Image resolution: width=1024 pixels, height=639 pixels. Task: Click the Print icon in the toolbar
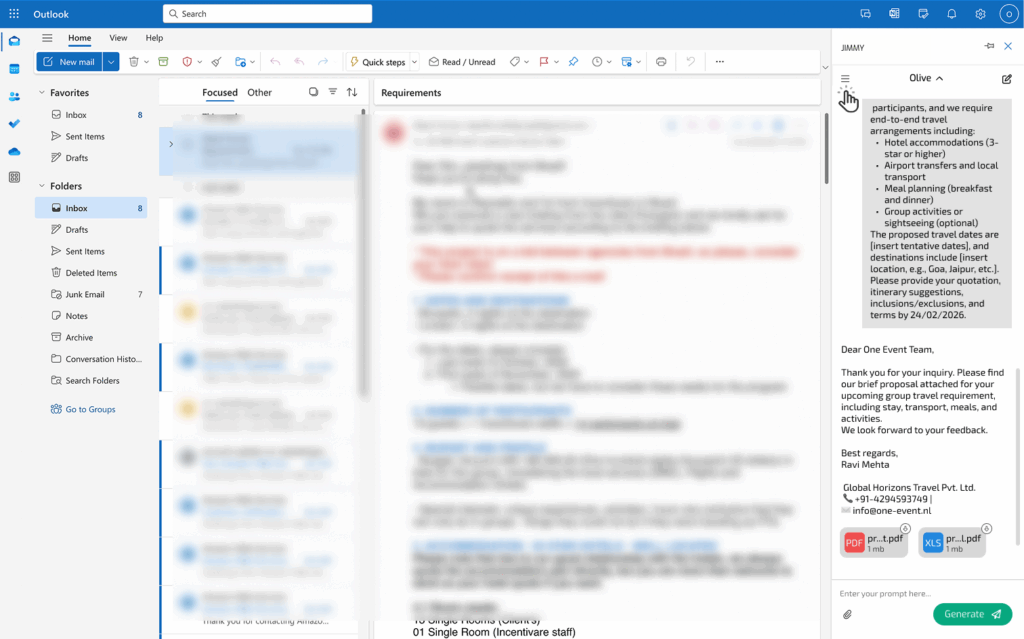coord(661,62)
